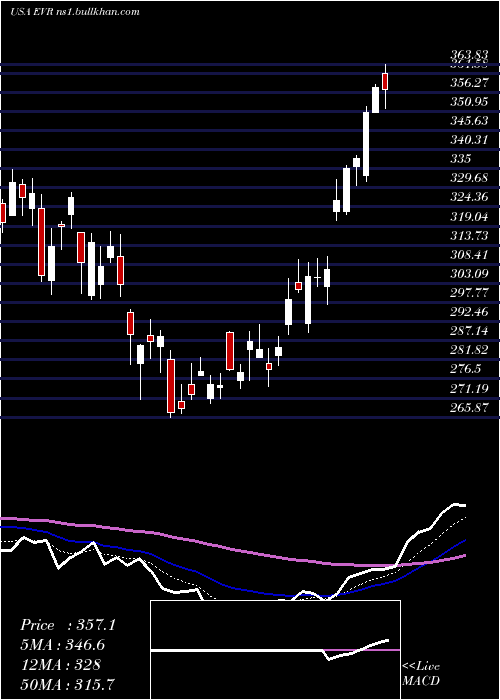Click the '5MA : 346.6' readout
The image size is (500, 700).
click(x=65, y=645)
